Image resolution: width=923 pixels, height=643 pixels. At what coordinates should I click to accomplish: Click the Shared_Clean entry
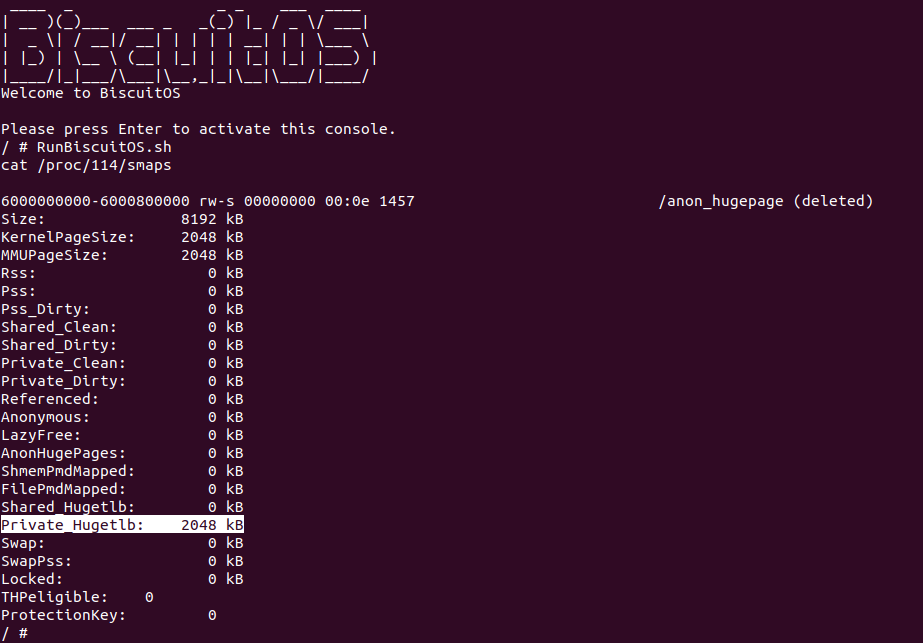(x=58, y=327)
